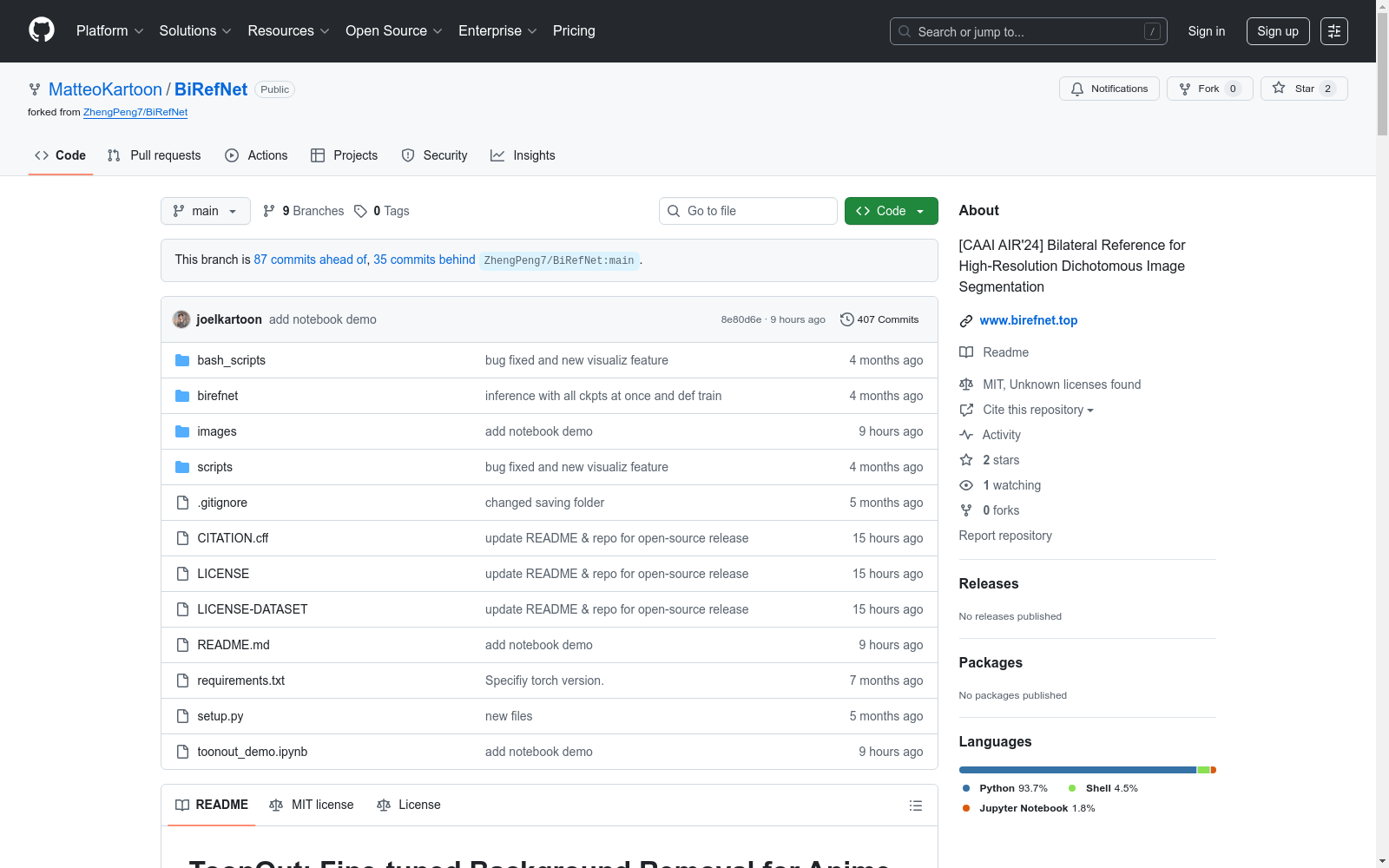Click the branch icon beside 9 Branches

(x=269, y=211)
